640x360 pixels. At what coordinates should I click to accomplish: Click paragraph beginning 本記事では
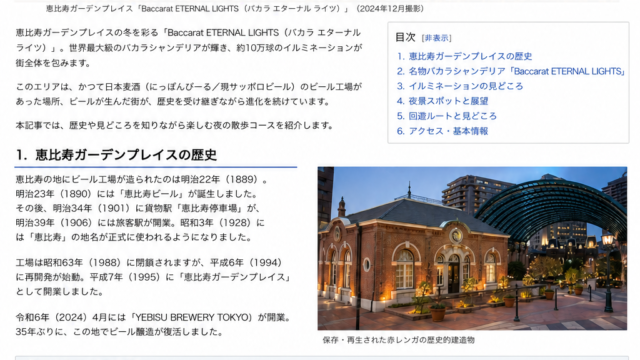(175, 125)
